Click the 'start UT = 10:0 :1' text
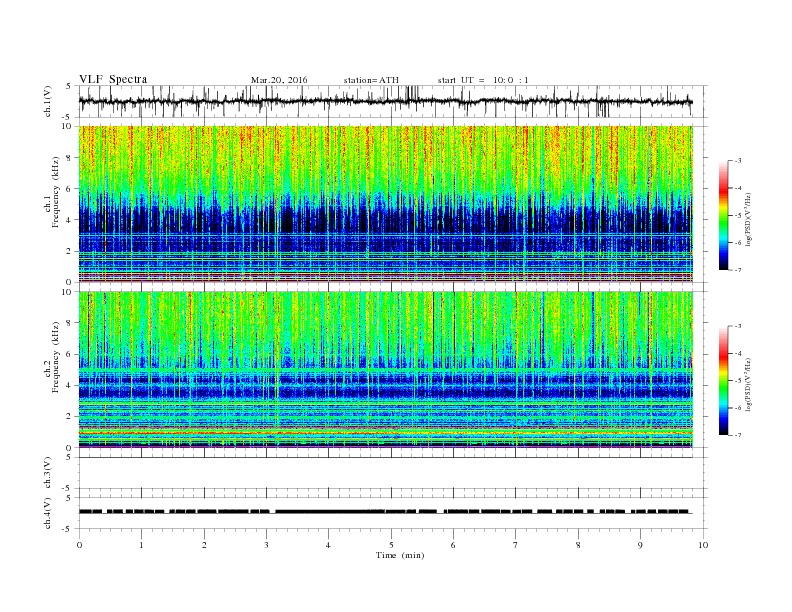 coord(483,80)
